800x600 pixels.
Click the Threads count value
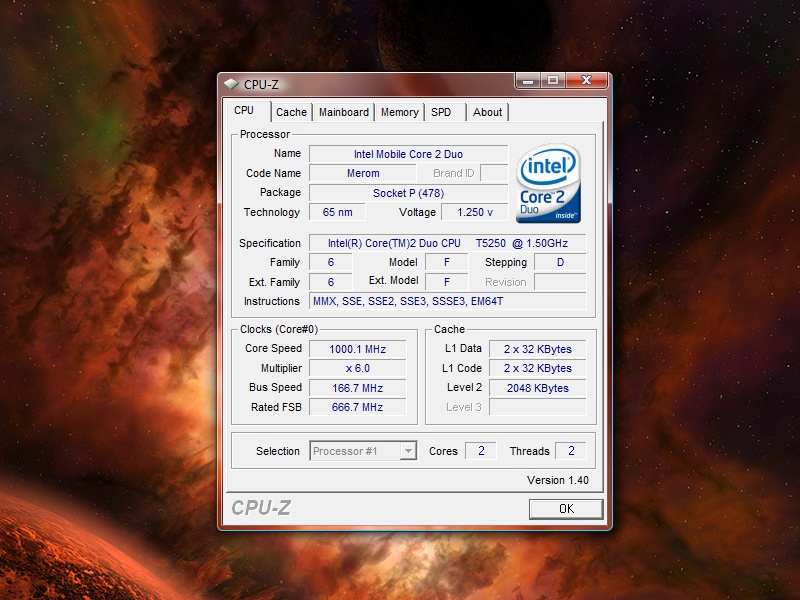tap(570, 451)
